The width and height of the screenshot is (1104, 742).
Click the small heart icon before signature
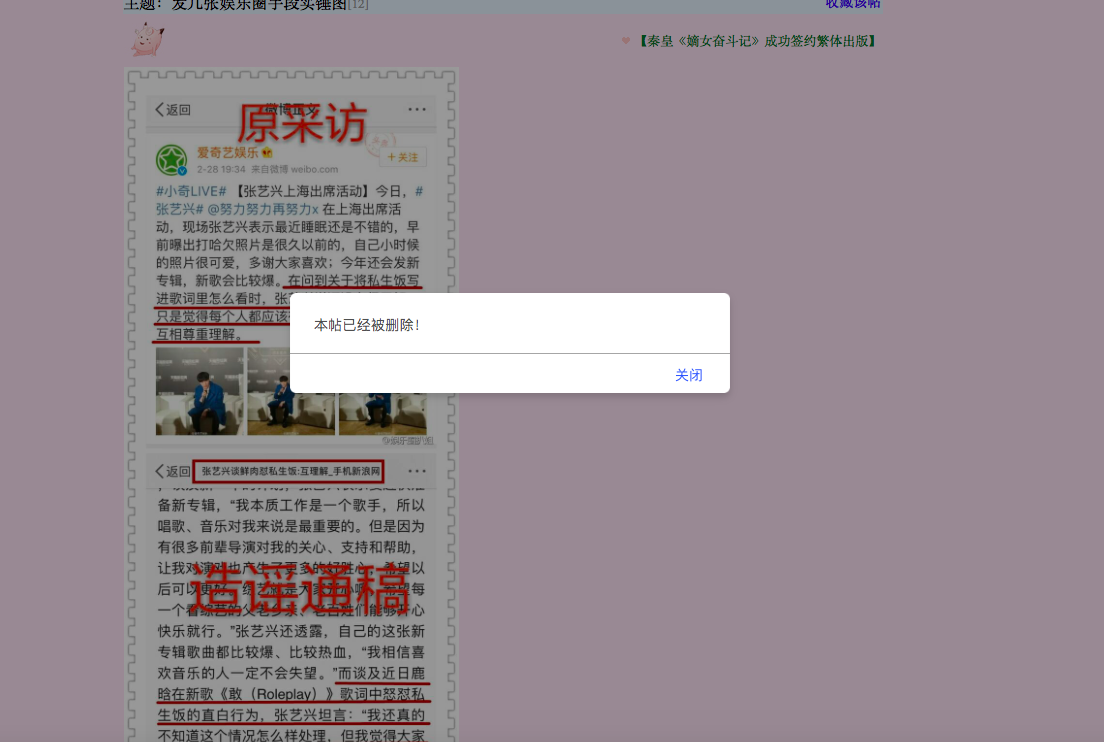[625, 41]
